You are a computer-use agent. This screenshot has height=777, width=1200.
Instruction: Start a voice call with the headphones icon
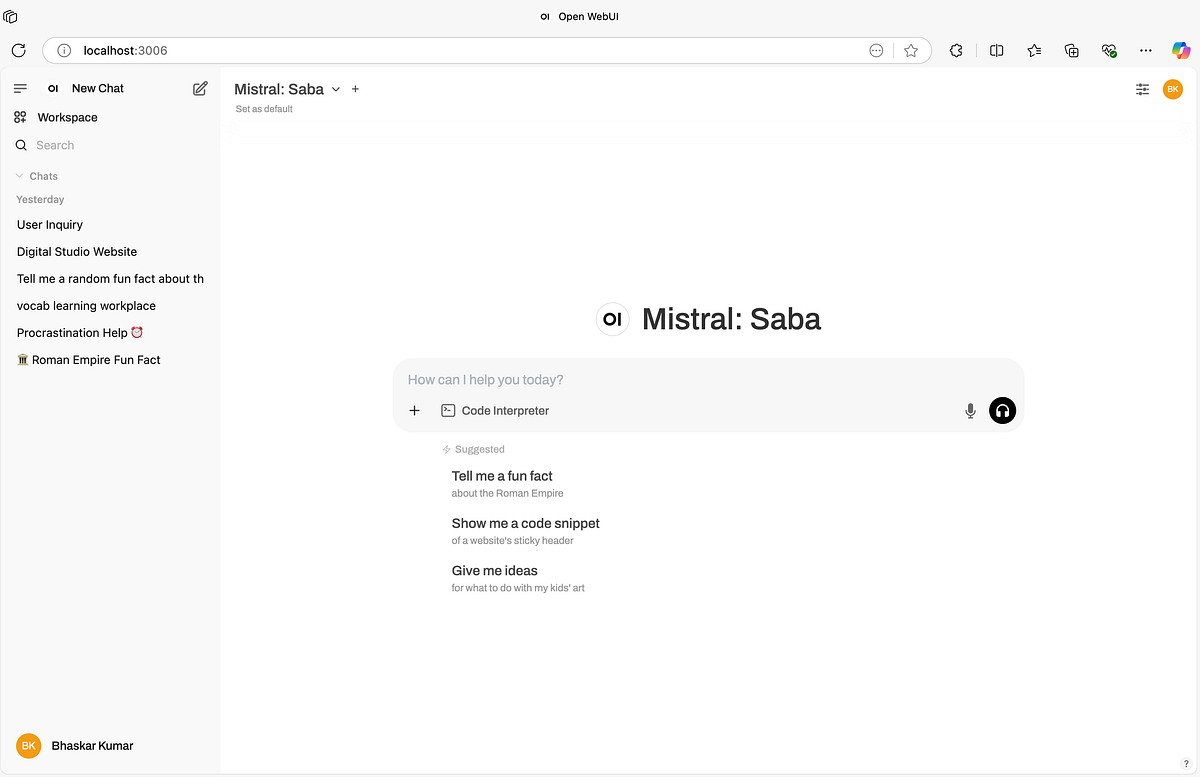[1002, 410]
